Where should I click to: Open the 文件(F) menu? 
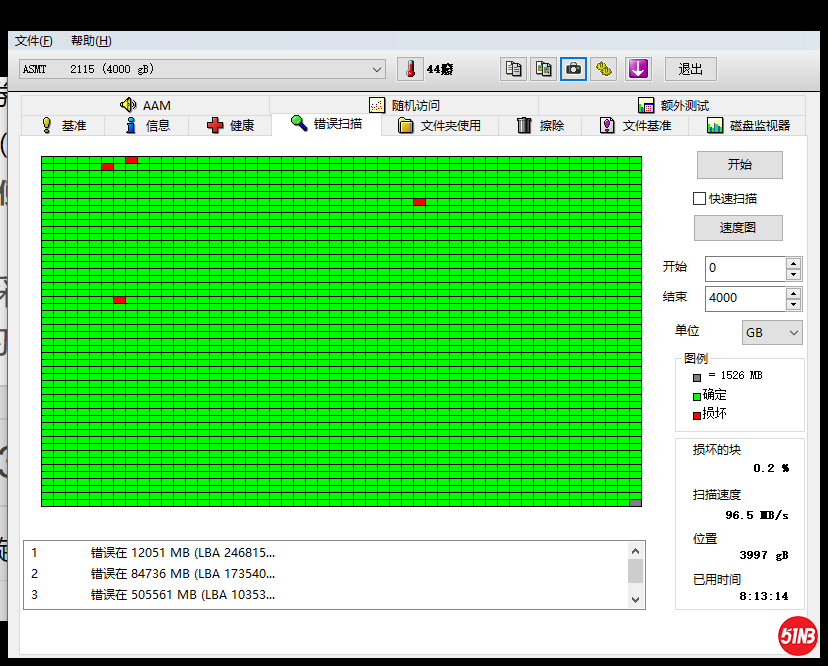tap(34, 41)
